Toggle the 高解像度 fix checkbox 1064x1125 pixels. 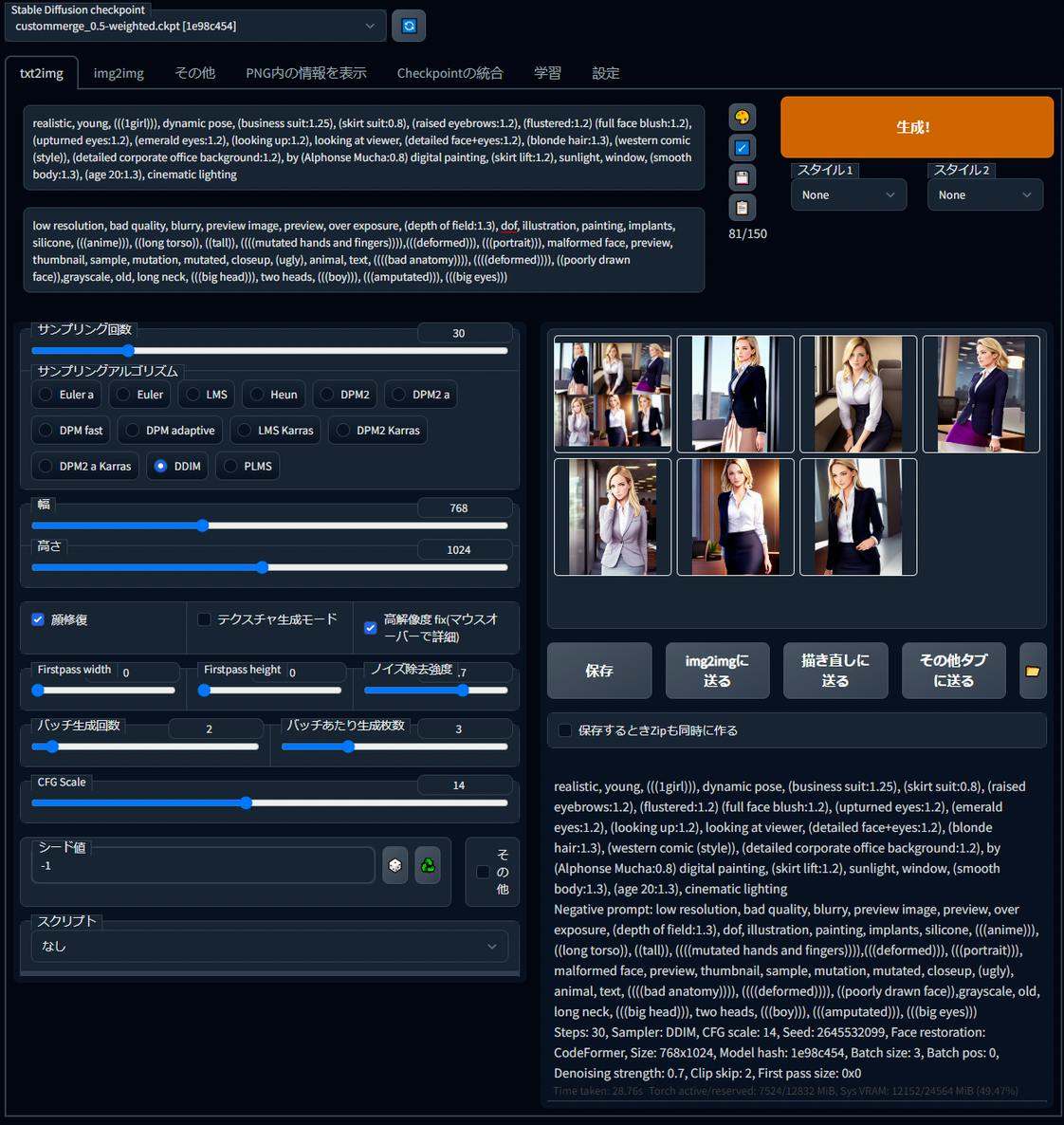[370, 628]
